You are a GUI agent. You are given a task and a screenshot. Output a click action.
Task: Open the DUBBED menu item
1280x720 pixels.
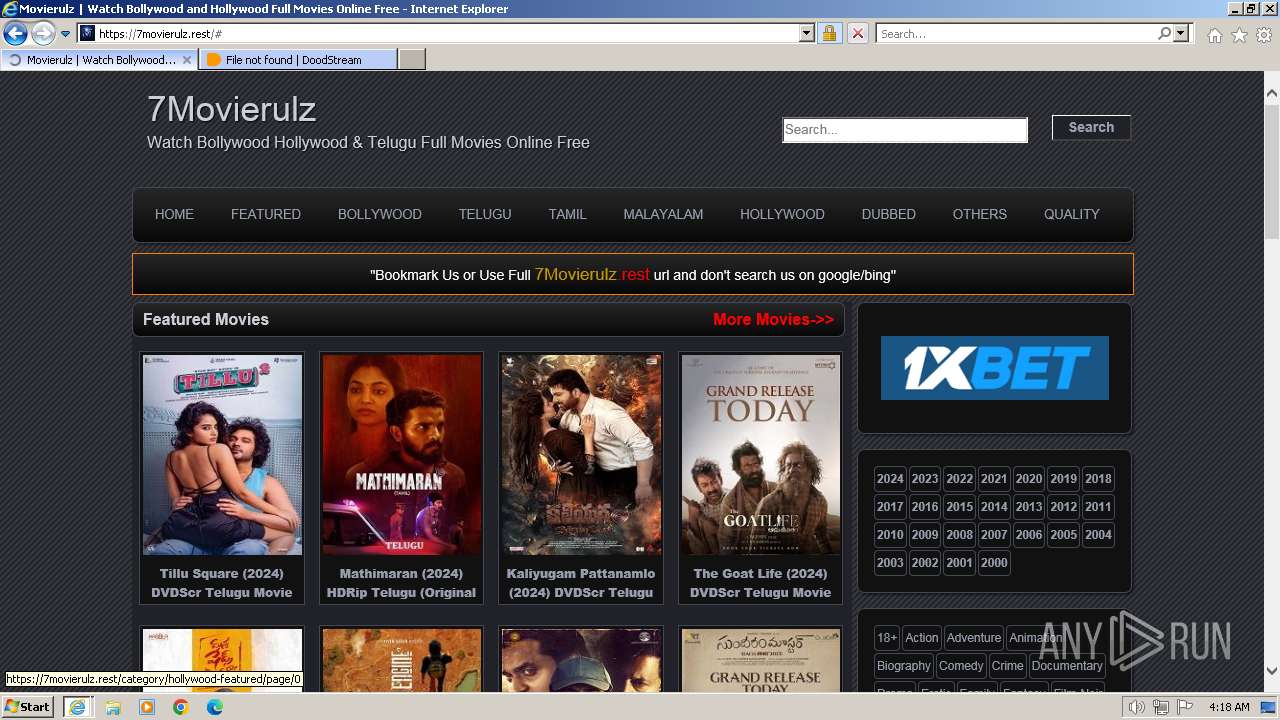click(x=889, y=214)
